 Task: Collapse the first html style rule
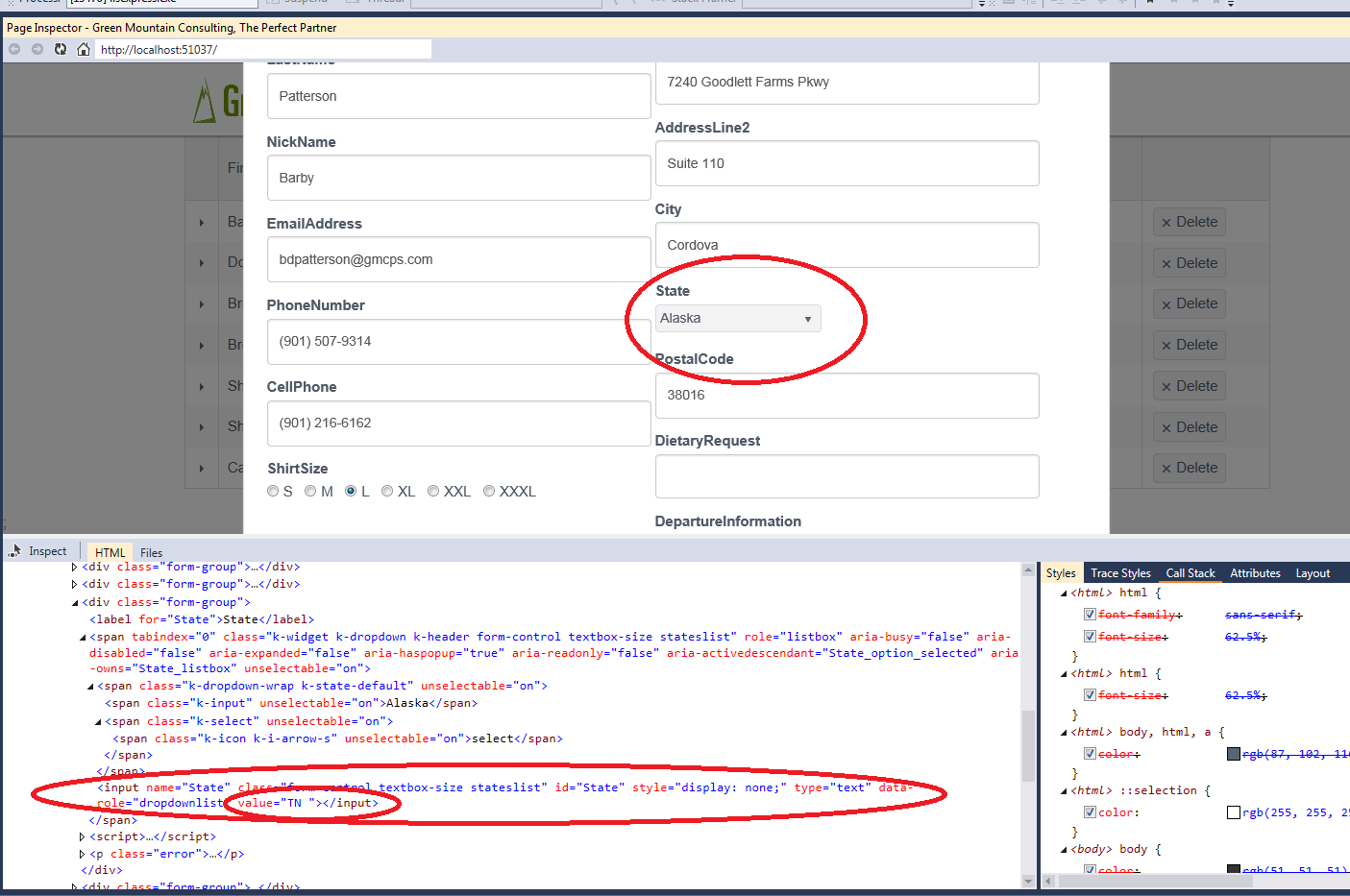pos(1064,593)
